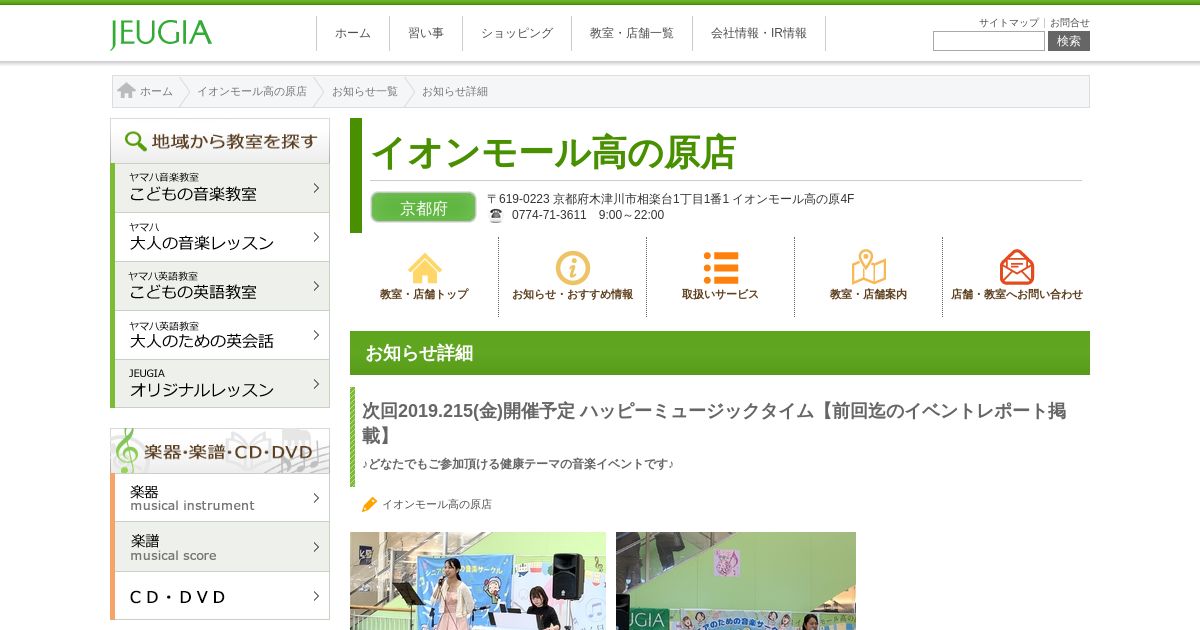Open the right event photo with JEUGIA banner
Image resolution: width=1200 pixels, height=630 pixels.
[x=736, y=581]
